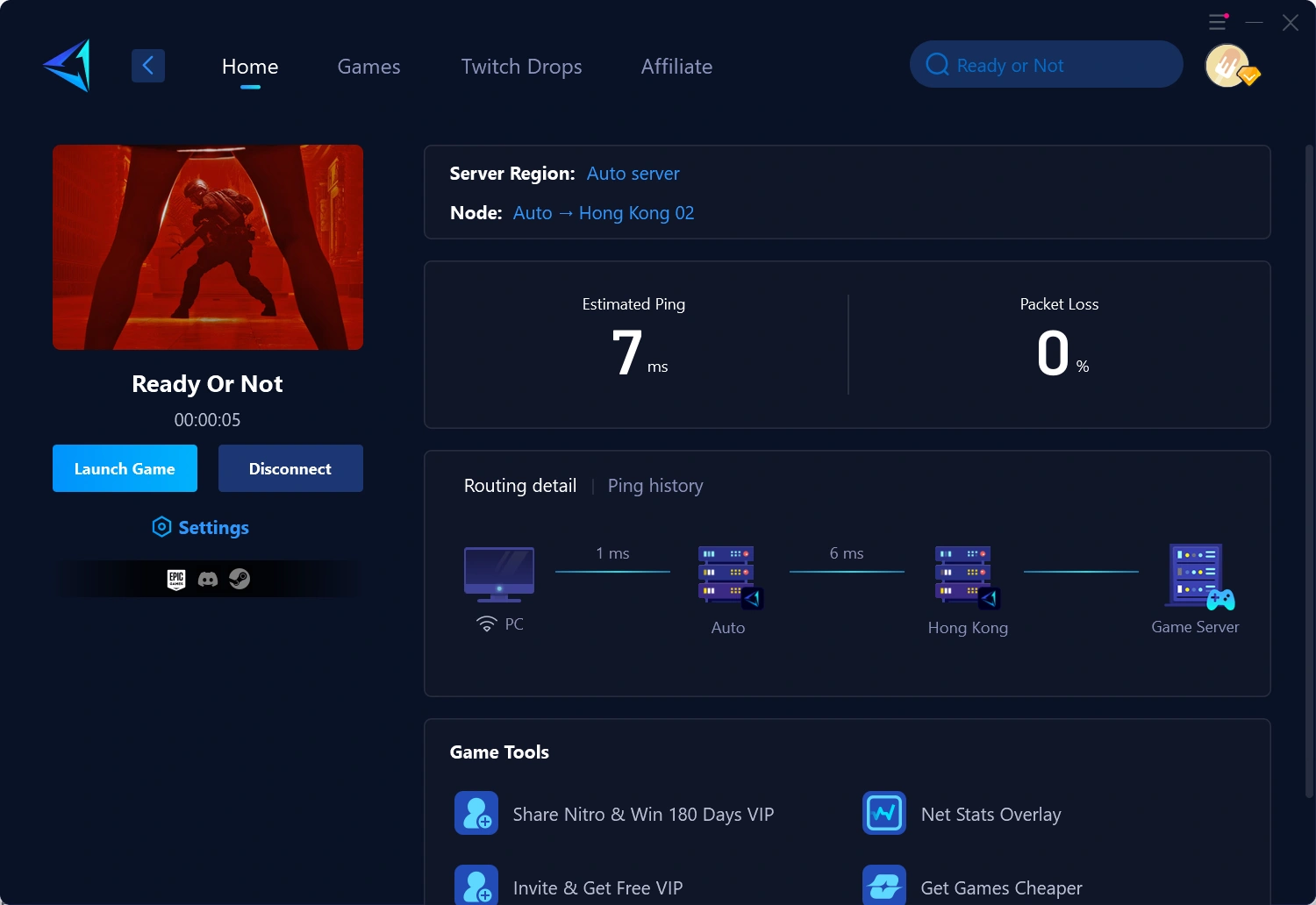This screenshot has height=905, width=1316.
Task: Click the Invite & Get Free VIP icon
Action: coord(476,885)
